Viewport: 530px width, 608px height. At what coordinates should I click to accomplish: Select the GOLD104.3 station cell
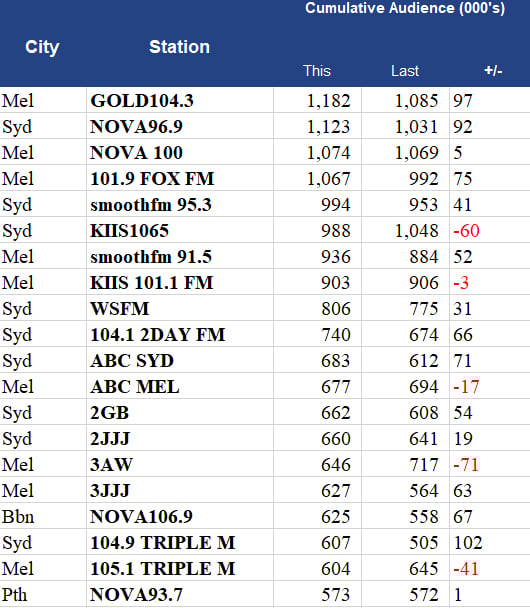coord(180,101)
